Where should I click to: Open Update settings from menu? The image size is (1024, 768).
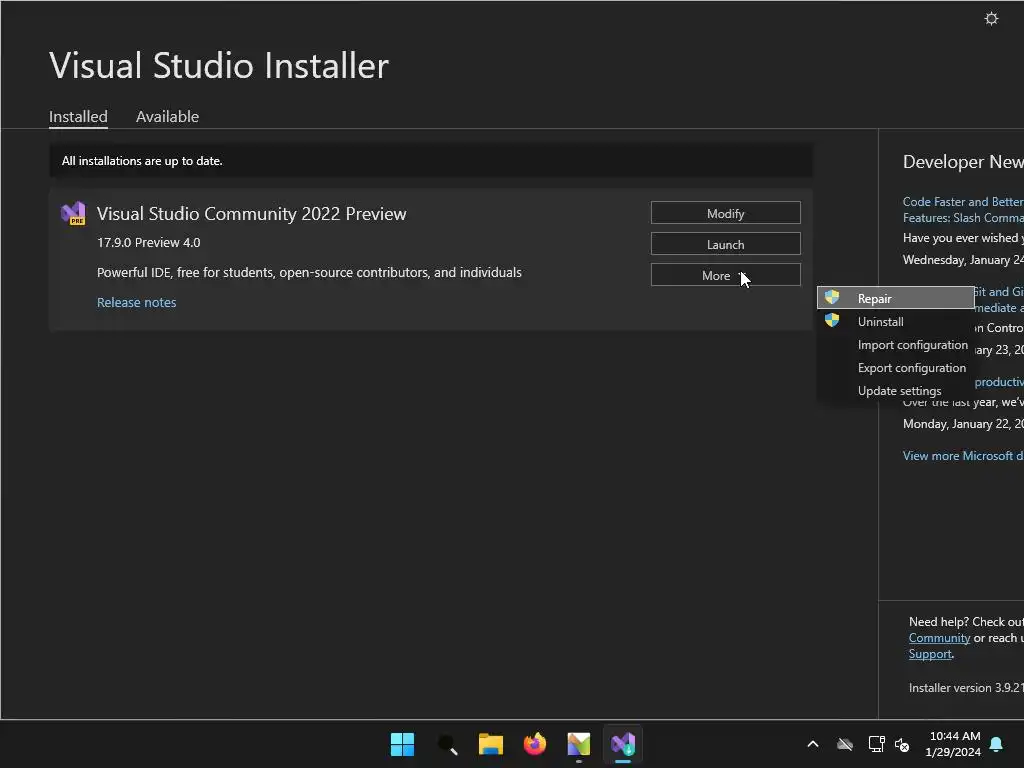[x=895, y=391]
